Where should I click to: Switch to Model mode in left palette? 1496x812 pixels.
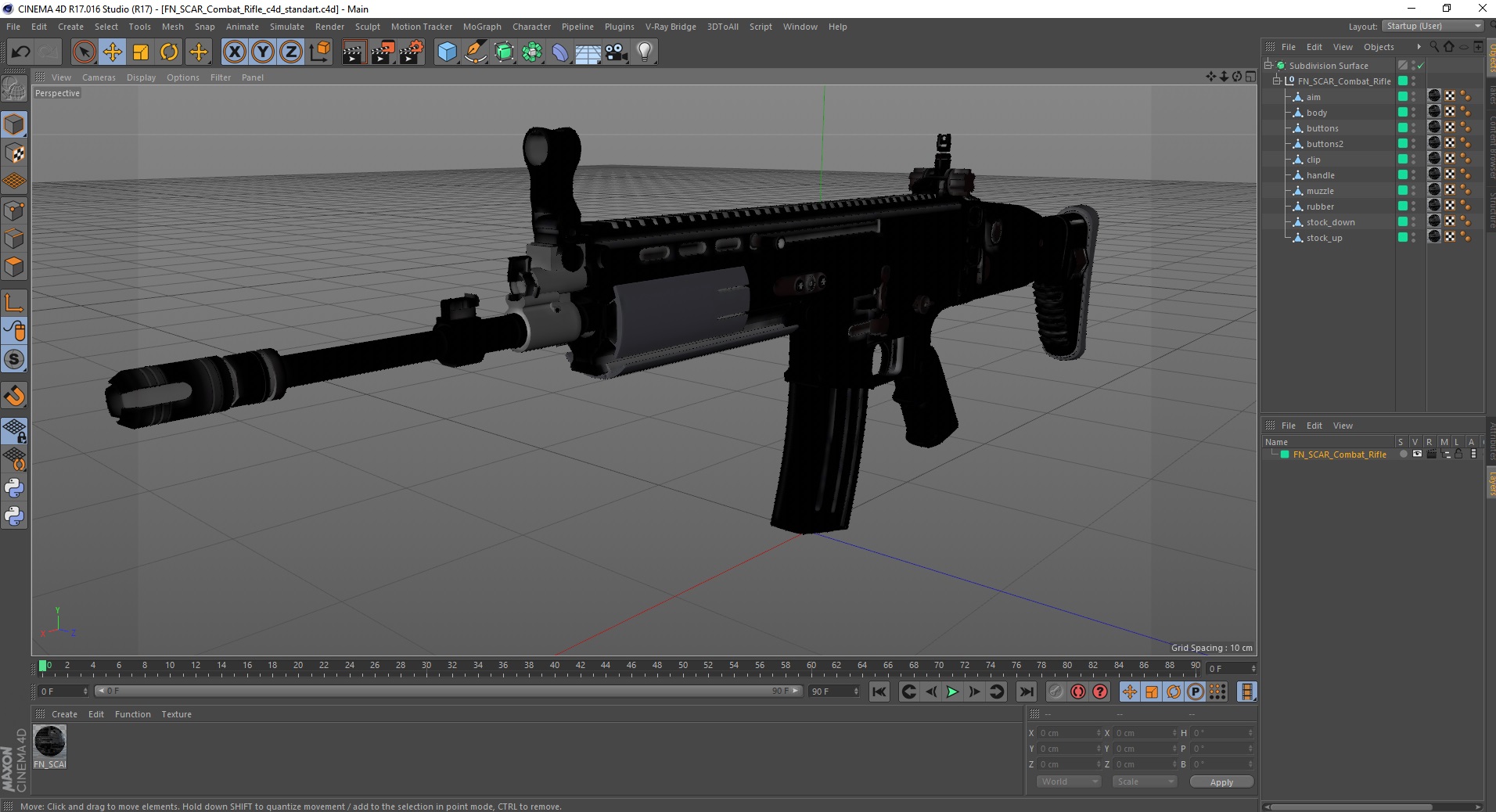pyautogui.click(x=14, y=124)
